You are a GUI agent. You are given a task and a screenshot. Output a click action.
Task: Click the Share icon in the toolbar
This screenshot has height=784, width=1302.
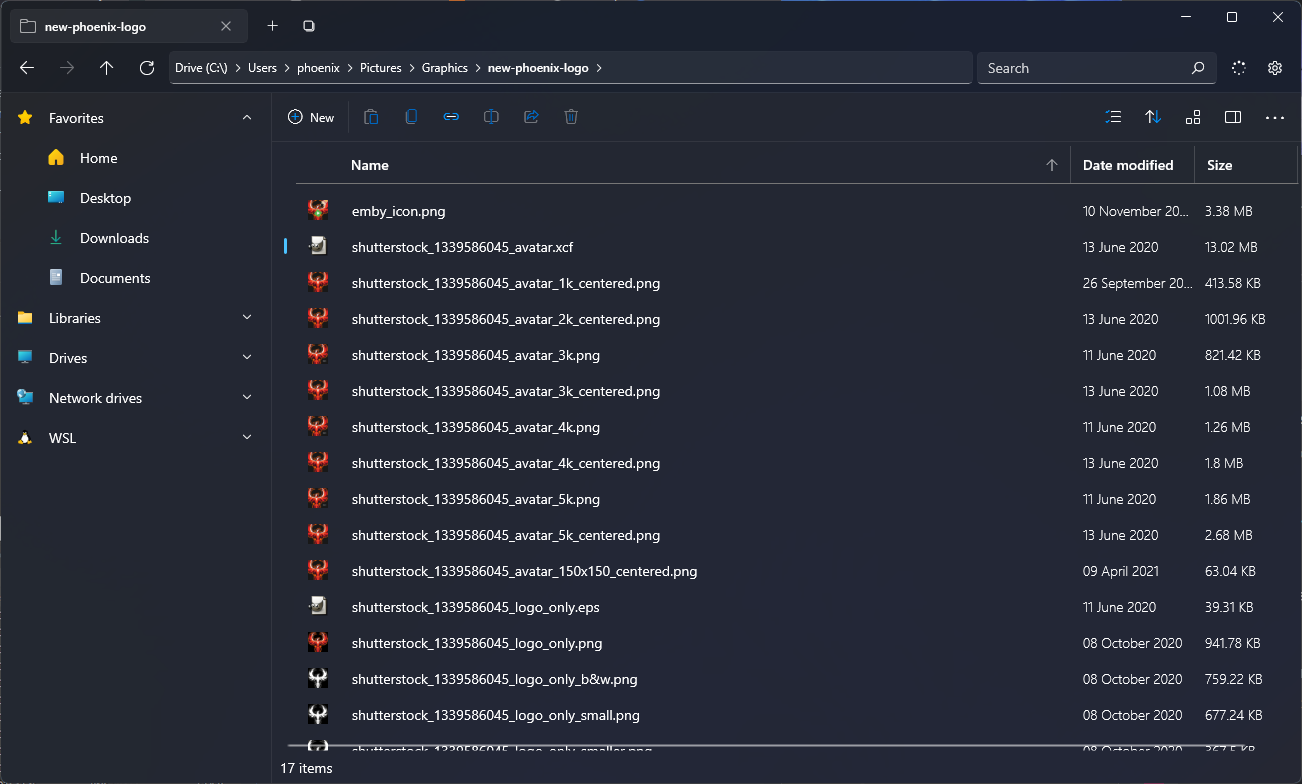[531, 117]
